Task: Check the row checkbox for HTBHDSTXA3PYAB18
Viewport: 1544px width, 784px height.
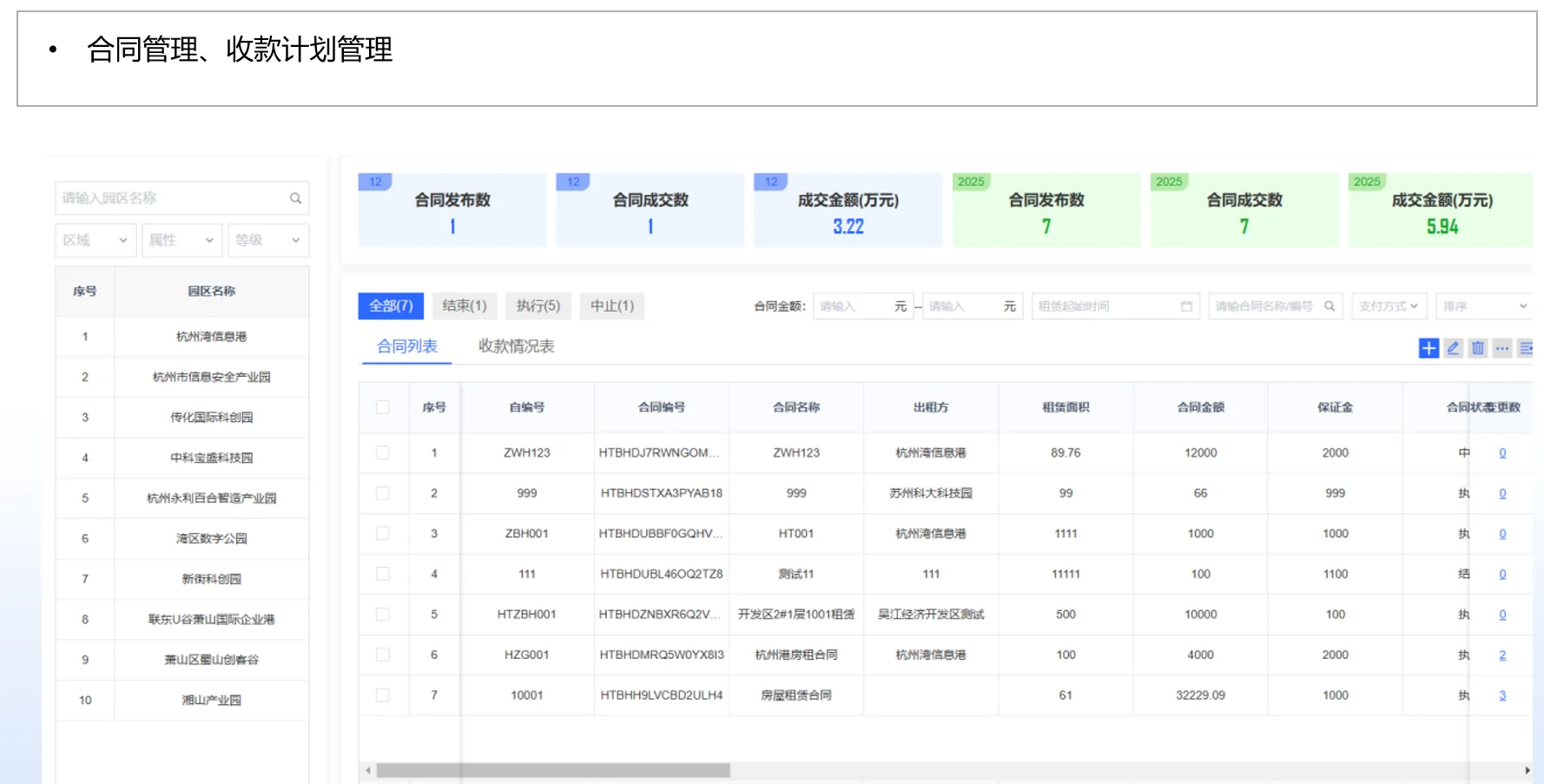Action: pyautogui.click(x=383, y=493)
